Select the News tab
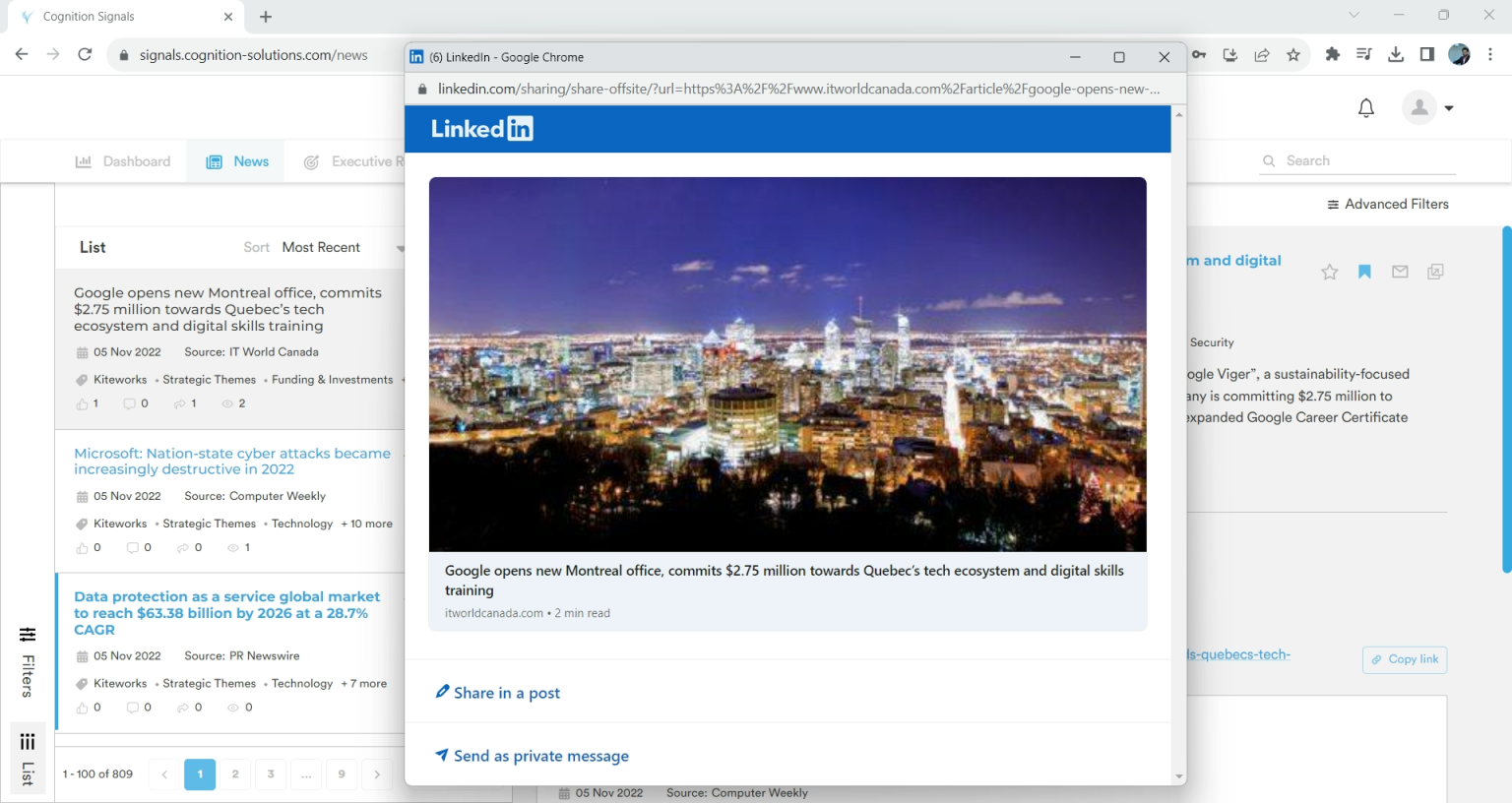The height and width of the screenshot is (803, 1512). coord(237,161)
